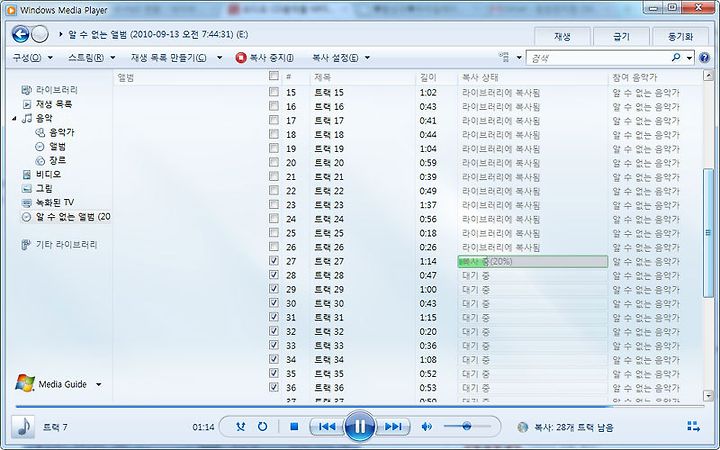Screen dimensions: 720x450
Task: Open view options dropdown arrow
Action: 519,58
